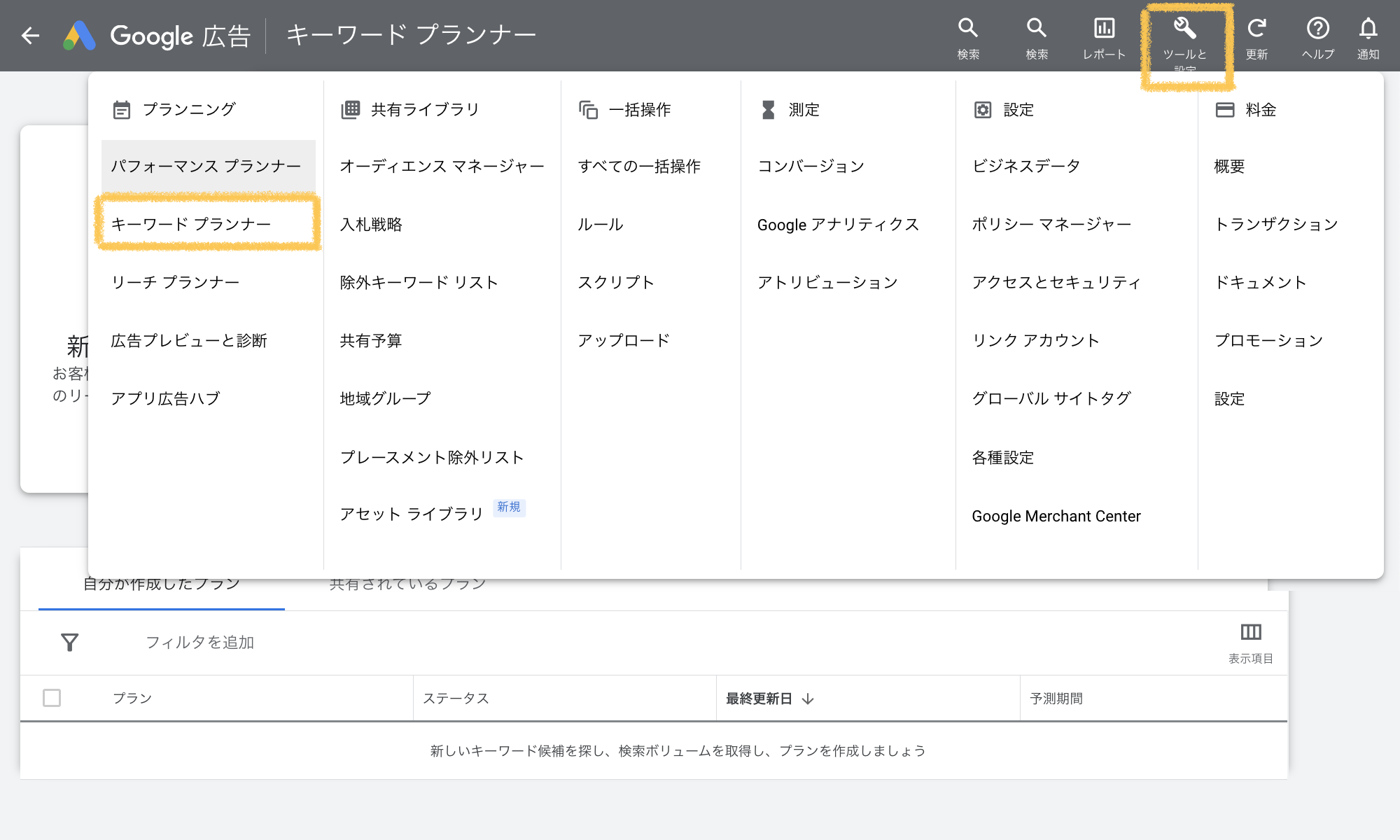This screenshot has width=1400, height=840.
Task: Open ドキュメント under billing
Action: [1261, 282]
